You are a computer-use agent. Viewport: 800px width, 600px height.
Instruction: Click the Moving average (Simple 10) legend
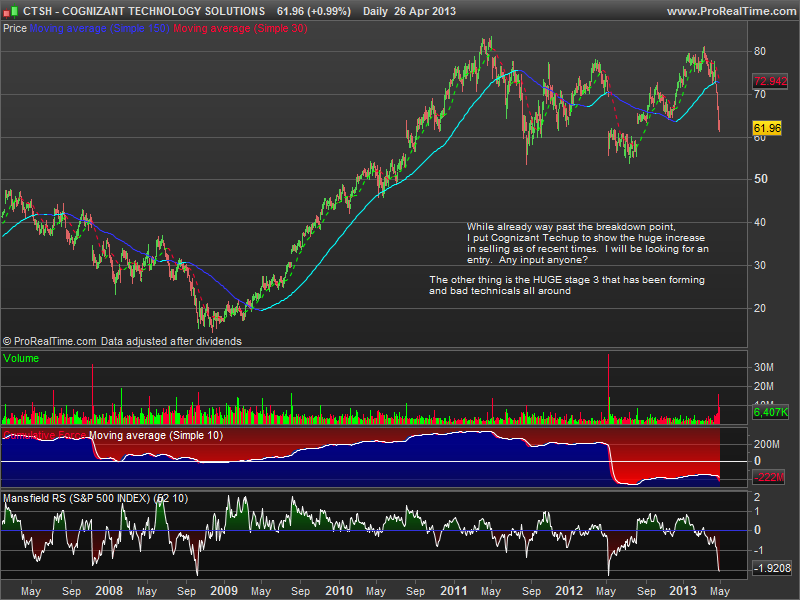click(156, 436)
